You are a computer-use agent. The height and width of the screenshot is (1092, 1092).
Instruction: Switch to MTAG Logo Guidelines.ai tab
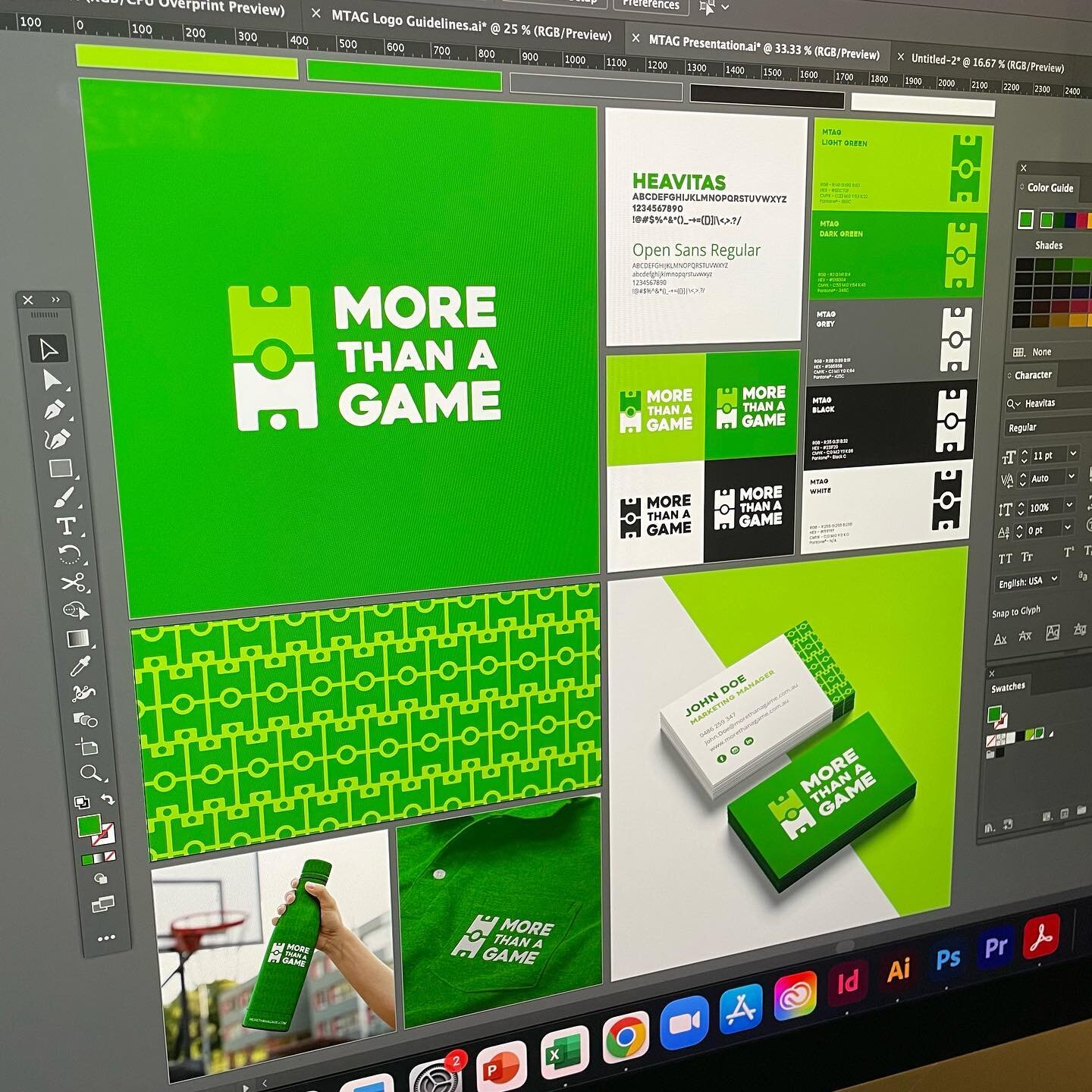coord(472,27)
